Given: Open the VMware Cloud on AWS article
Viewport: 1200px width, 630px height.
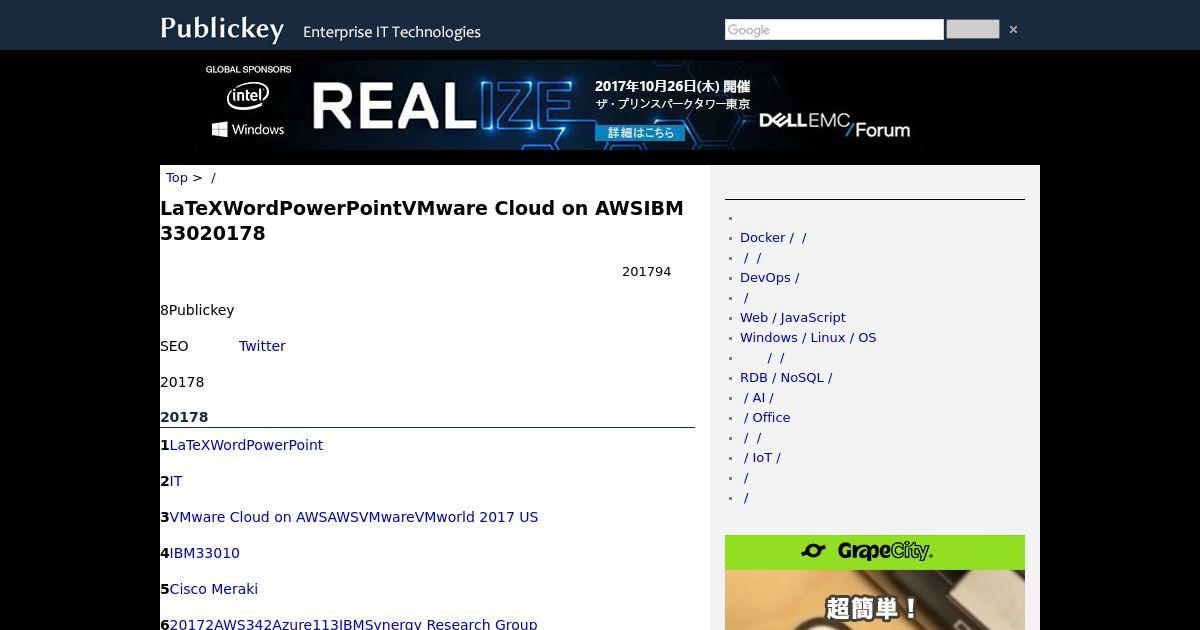Looking at the screenshot, I should [354, 517].
